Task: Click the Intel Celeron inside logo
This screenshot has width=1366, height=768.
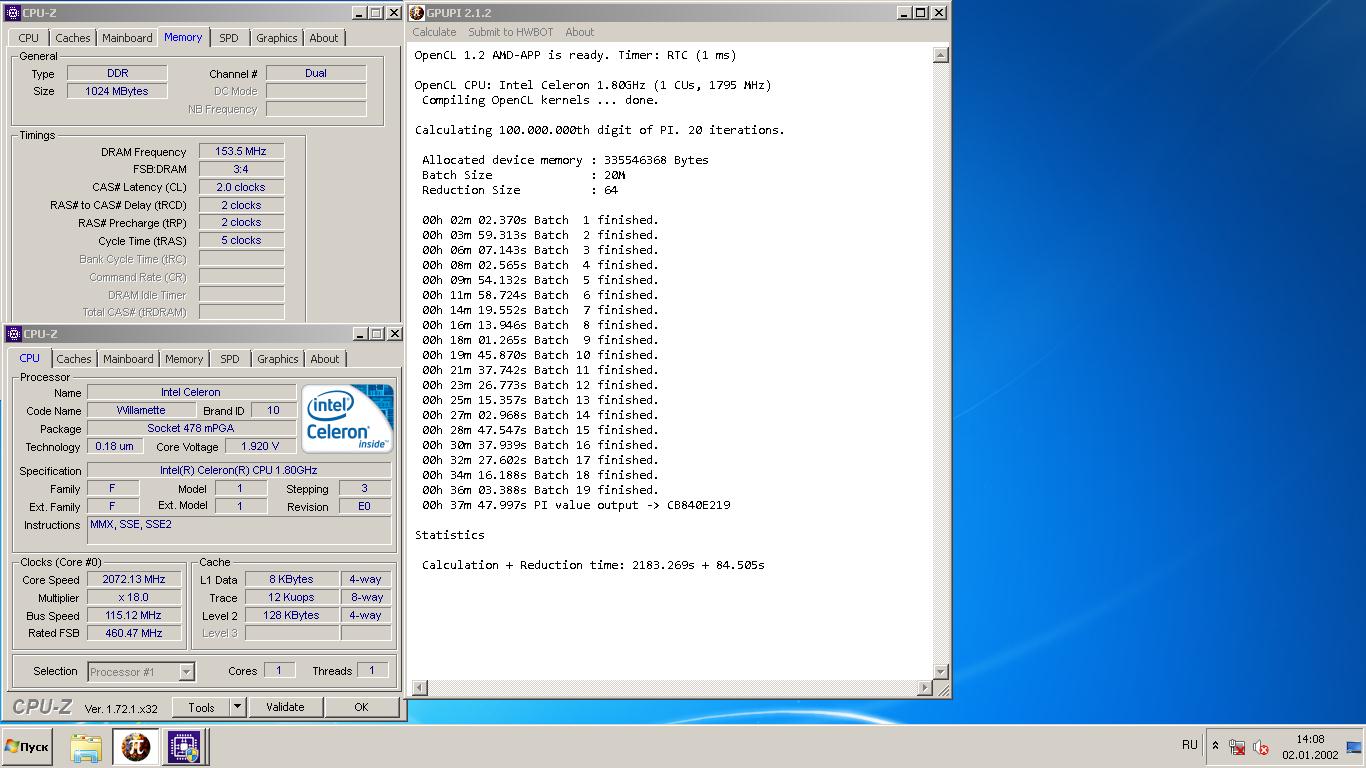Action: (348, 419)
